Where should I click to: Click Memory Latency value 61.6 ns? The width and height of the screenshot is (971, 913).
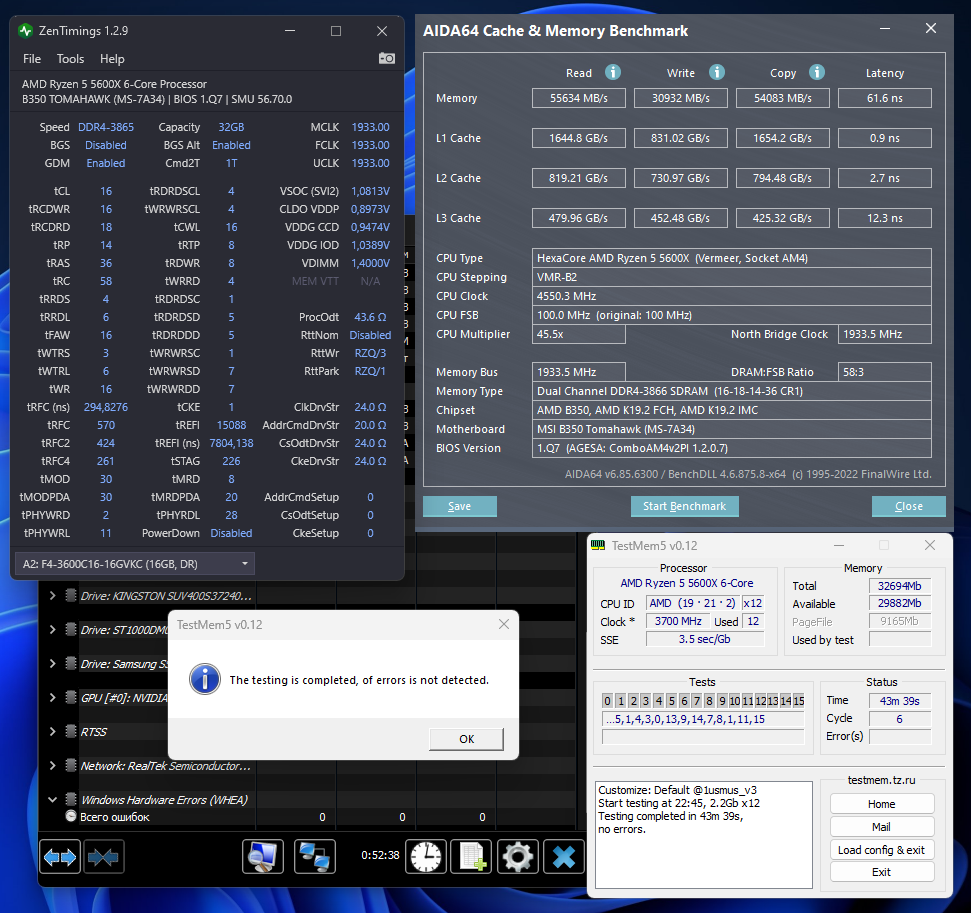pyautogui.click(x=884, y=98)
